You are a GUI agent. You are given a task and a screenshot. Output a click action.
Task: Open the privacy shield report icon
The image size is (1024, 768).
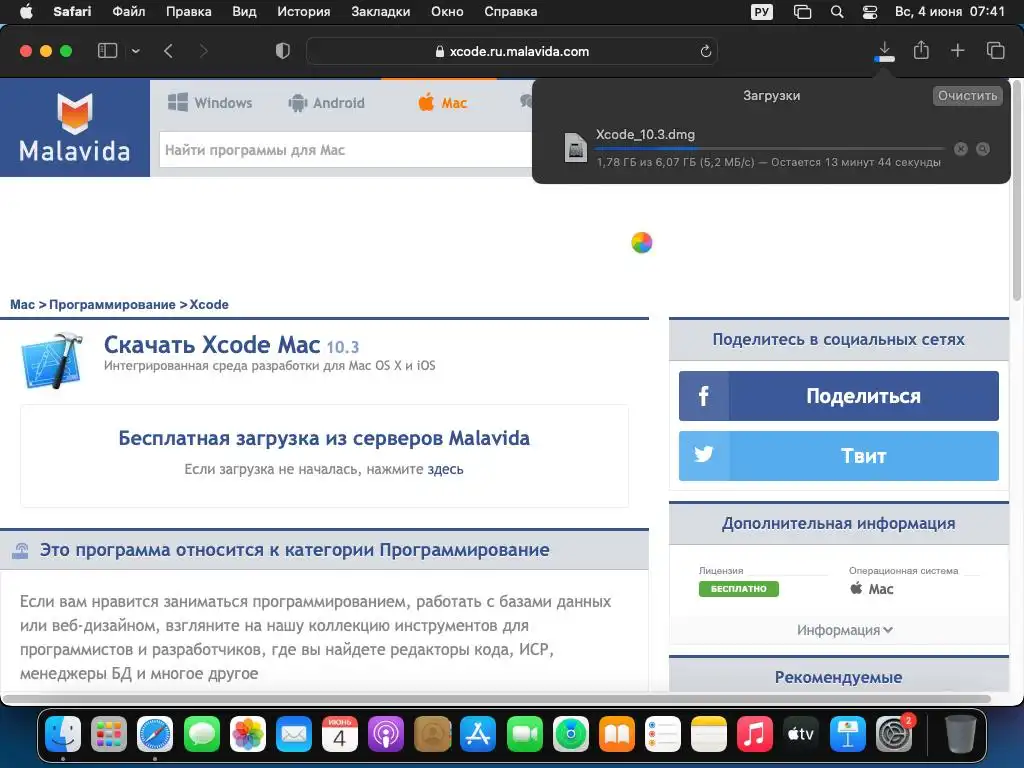(x=283, y=51)
